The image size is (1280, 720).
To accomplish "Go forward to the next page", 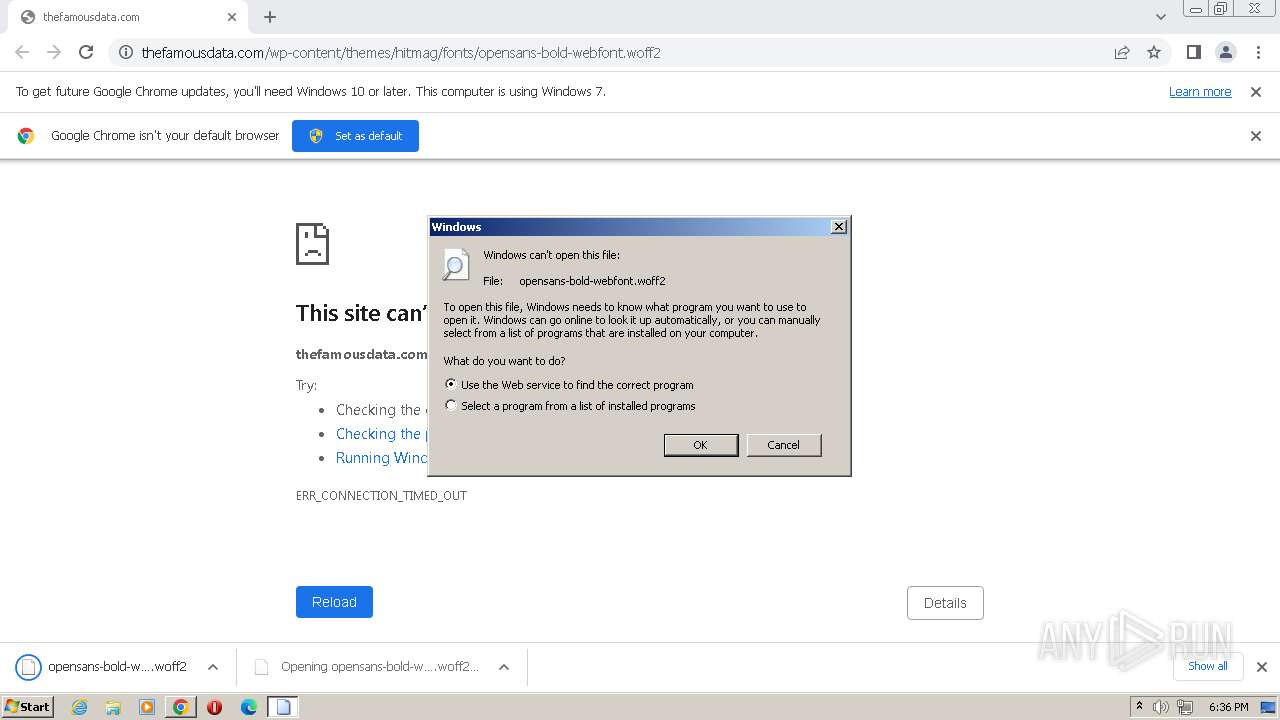I will pyautogui.click(x=54, y=52).
